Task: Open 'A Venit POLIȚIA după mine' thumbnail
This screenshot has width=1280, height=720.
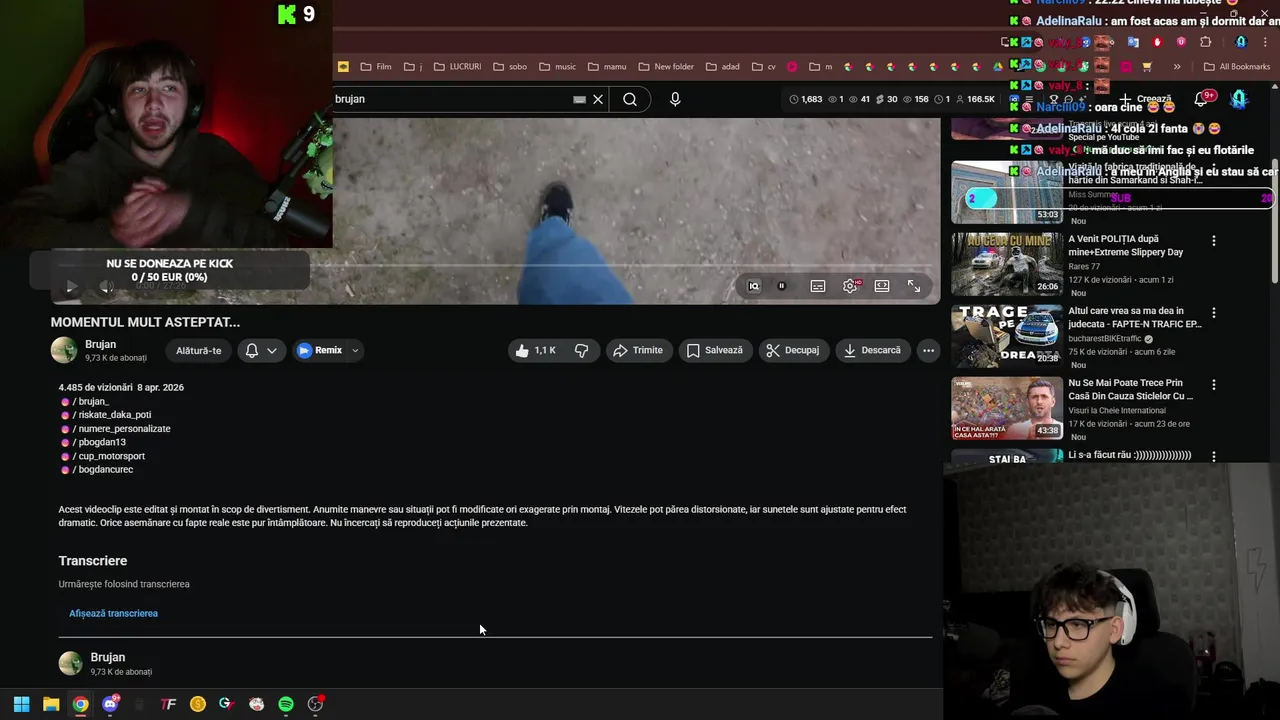Action: (1007, 264)
